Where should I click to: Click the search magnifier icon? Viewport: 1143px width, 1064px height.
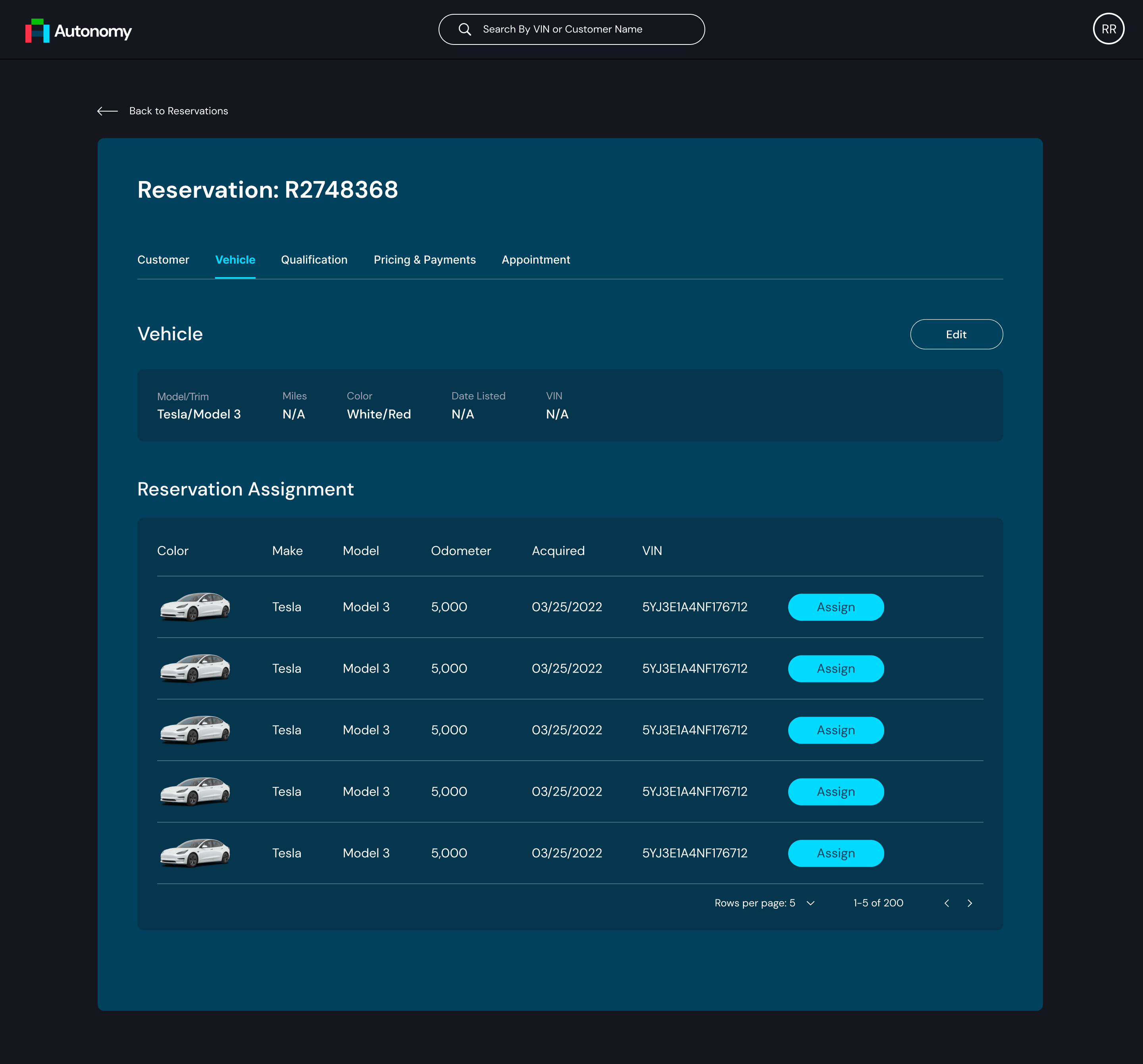tap(465, 29)
